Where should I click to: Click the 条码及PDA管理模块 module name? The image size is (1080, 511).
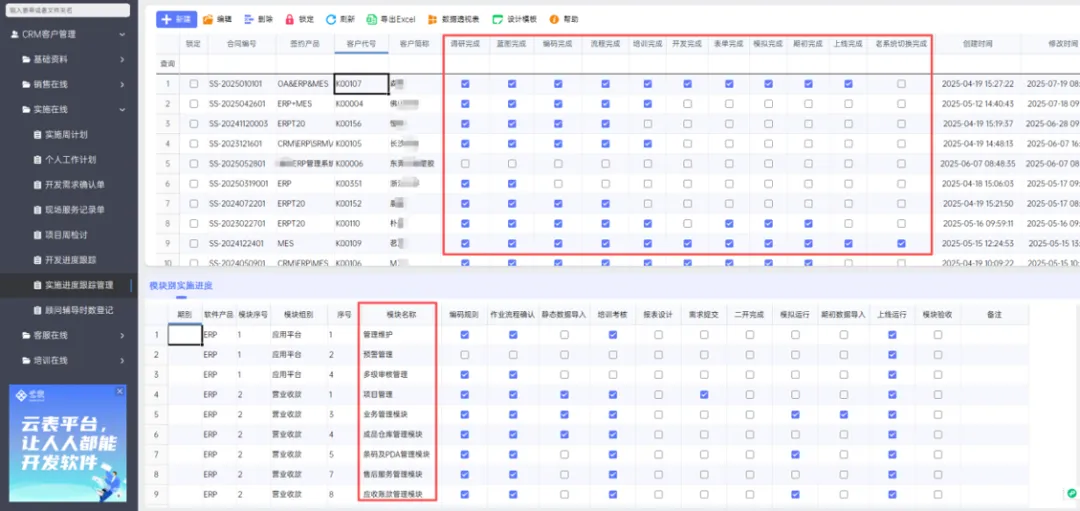coord(396,455)
